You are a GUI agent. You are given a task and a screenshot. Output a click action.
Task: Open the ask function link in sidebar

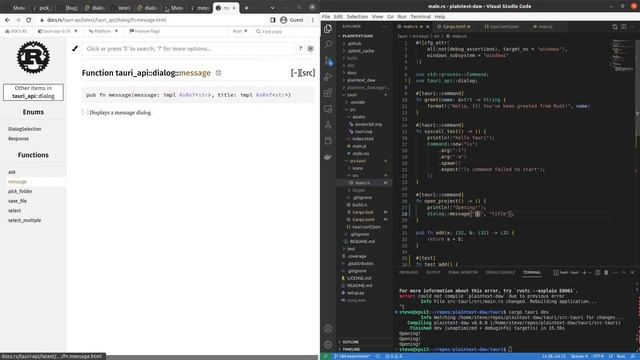(x=12, y=172)
